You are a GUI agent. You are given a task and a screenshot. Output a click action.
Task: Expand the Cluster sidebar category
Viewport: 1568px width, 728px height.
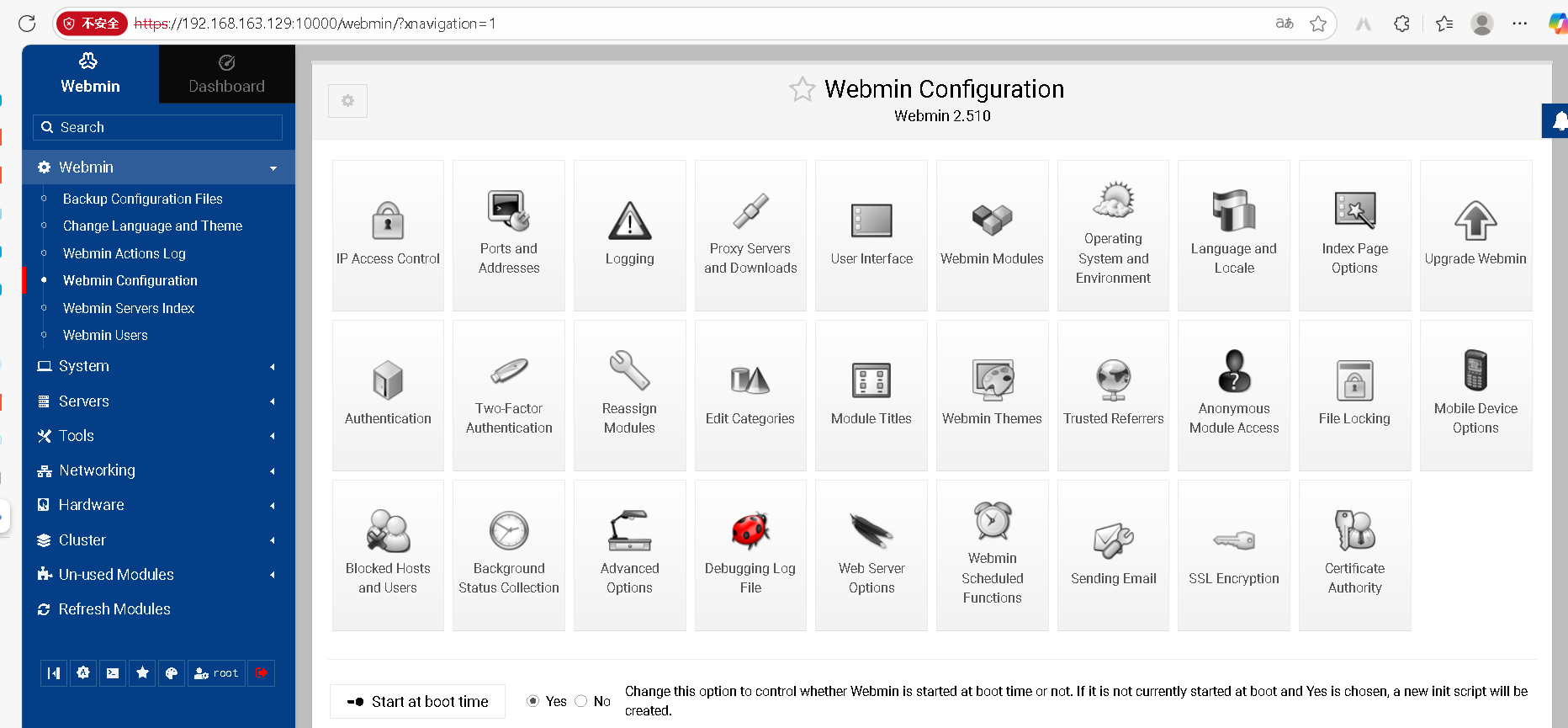pyautogui.click(x=158, y=540)
